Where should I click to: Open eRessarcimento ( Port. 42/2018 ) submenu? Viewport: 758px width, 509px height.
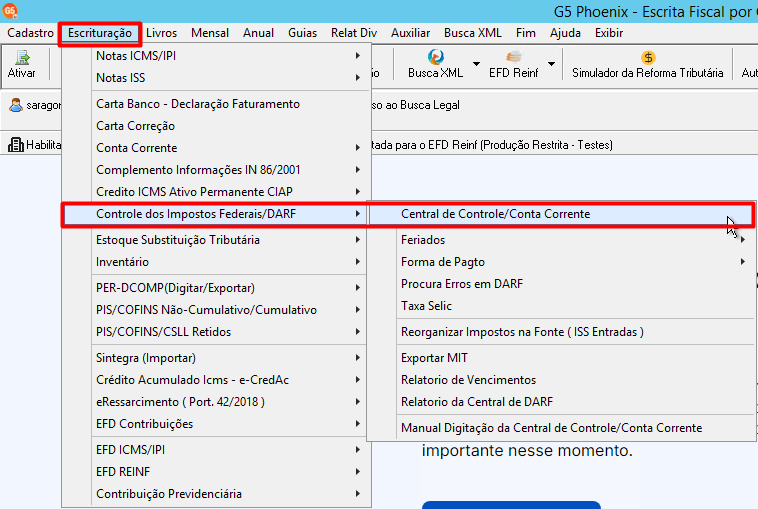216,402
